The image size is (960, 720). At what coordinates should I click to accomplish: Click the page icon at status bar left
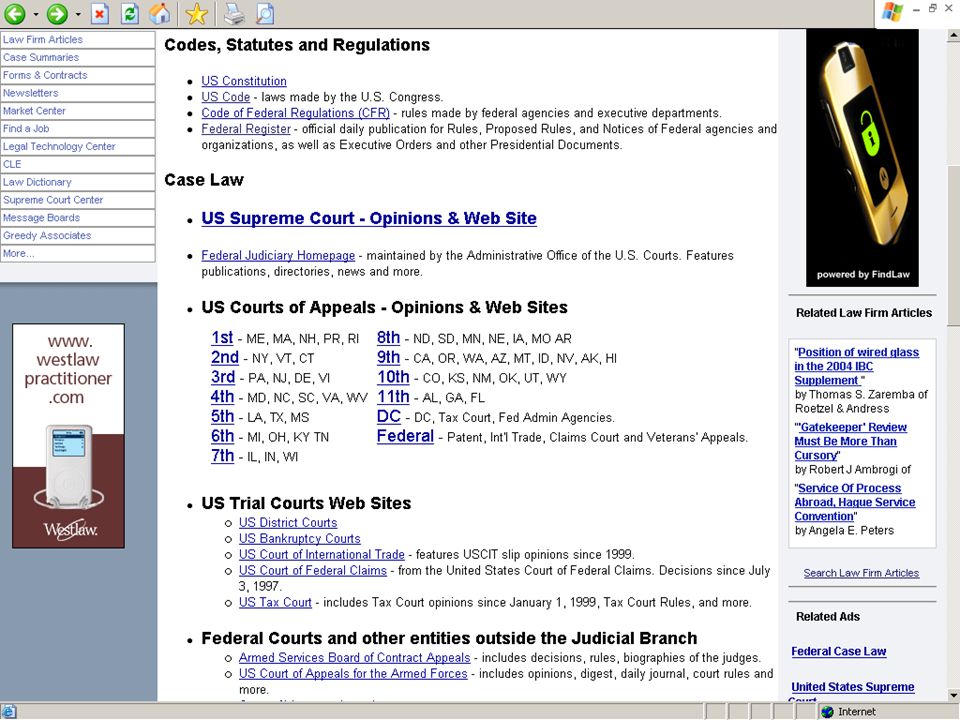click(9, 711)
